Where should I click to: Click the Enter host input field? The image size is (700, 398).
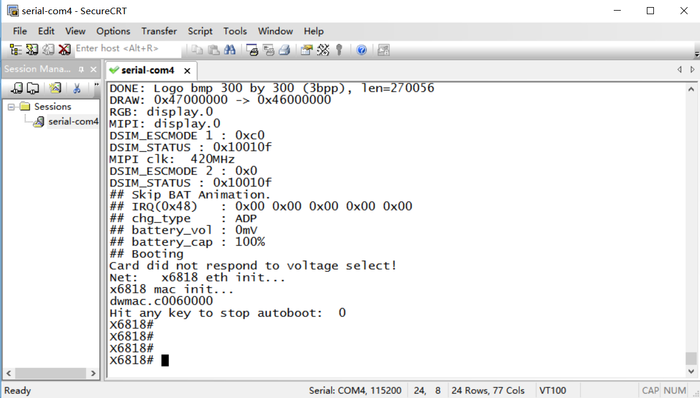coord(127,49)
